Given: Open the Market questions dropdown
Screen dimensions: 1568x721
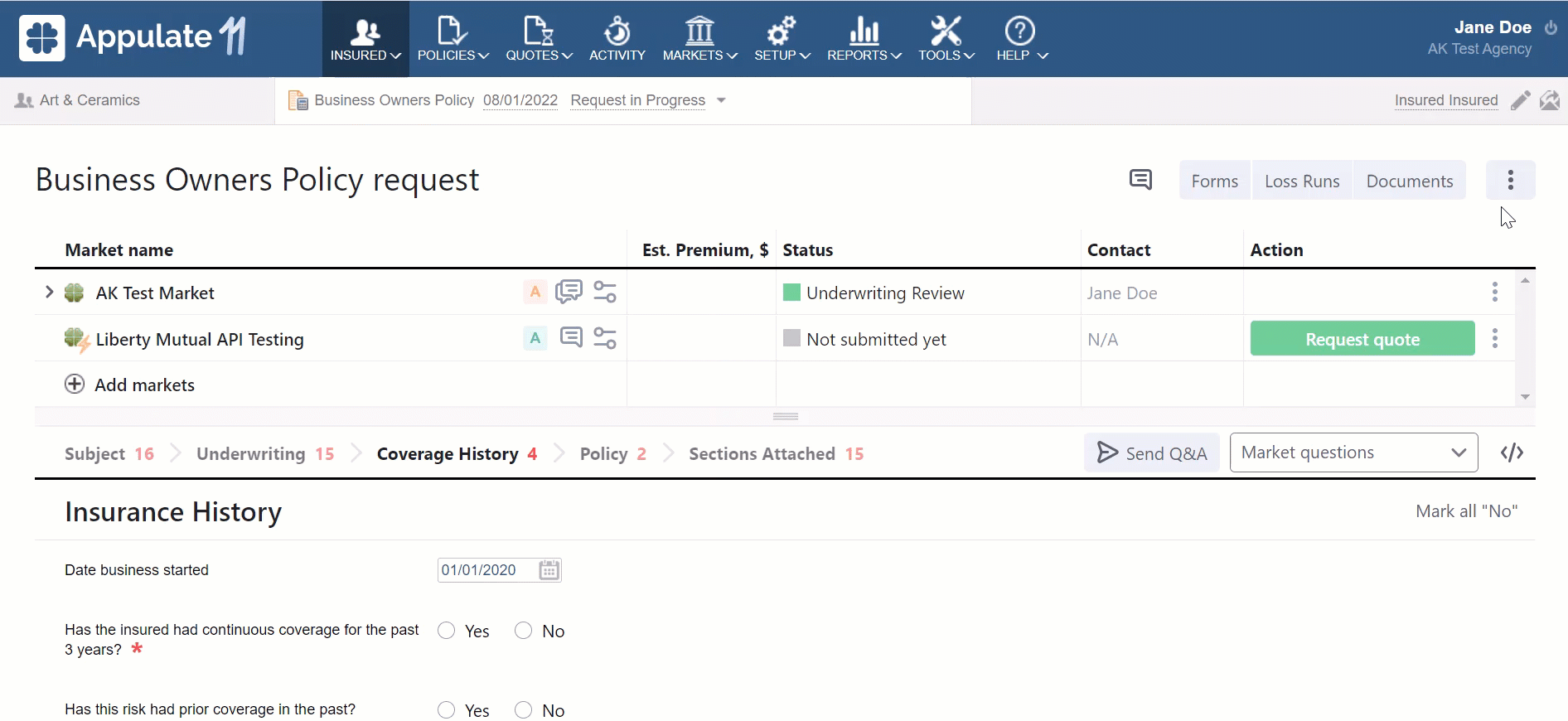Looking at the screenshot, I should tap(1354, 452).
